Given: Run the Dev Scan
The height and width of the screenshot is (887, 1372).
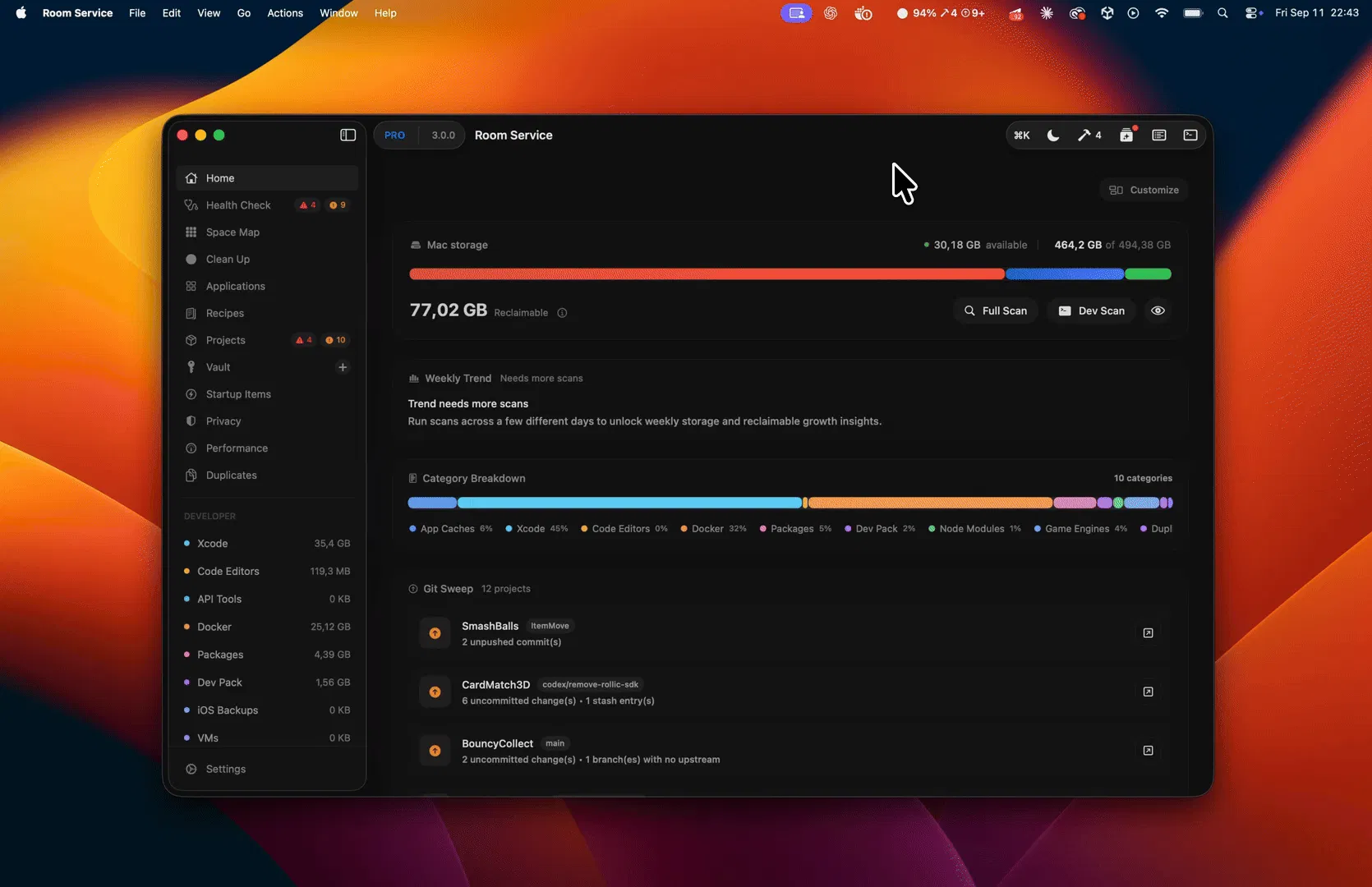Looking at the screenshot, I should click(x=1091, y=310).
